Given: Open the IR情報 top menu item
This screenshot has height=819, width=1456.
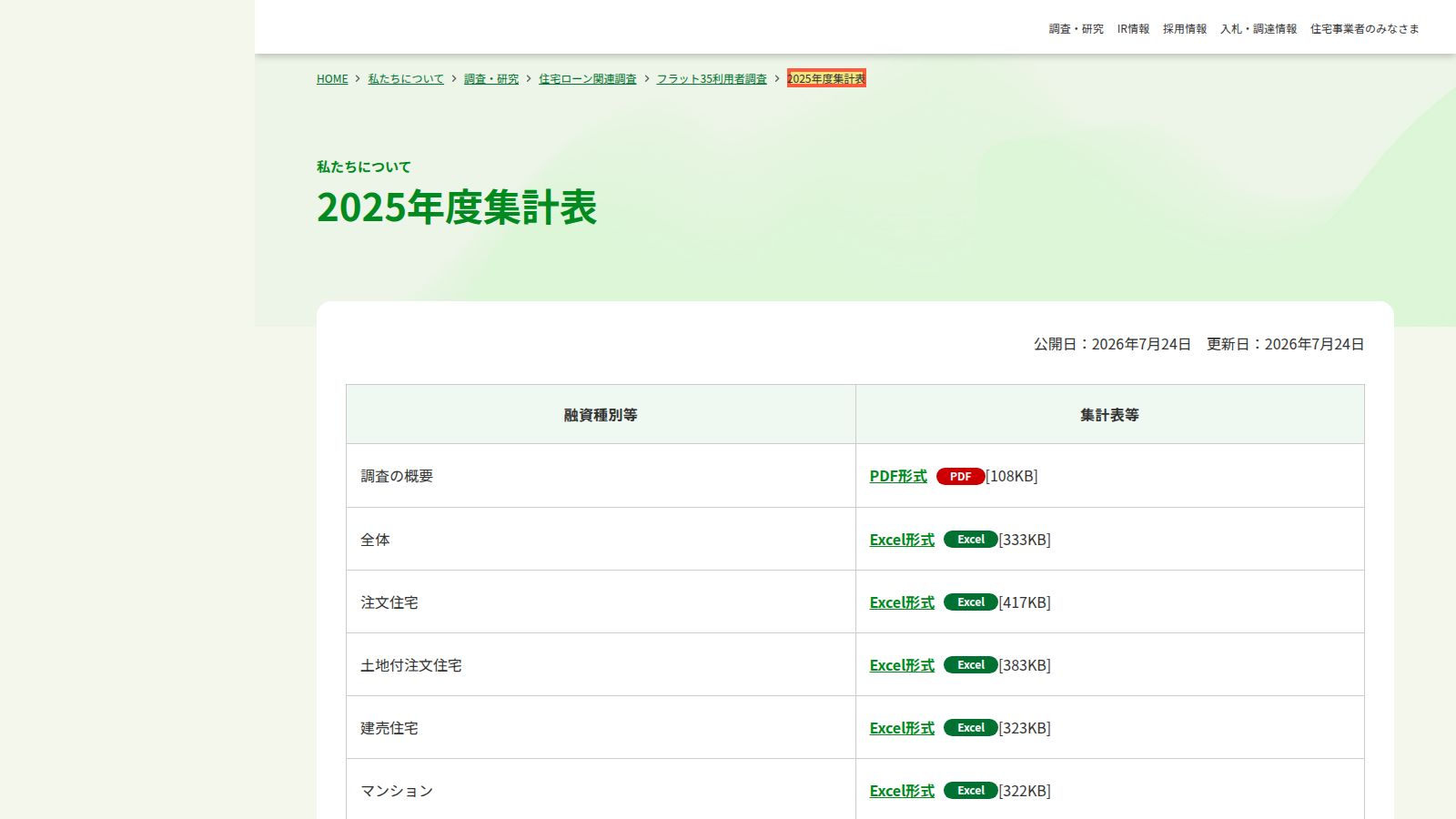Looking at the screenshot, I should click(x=1133, y=29).
